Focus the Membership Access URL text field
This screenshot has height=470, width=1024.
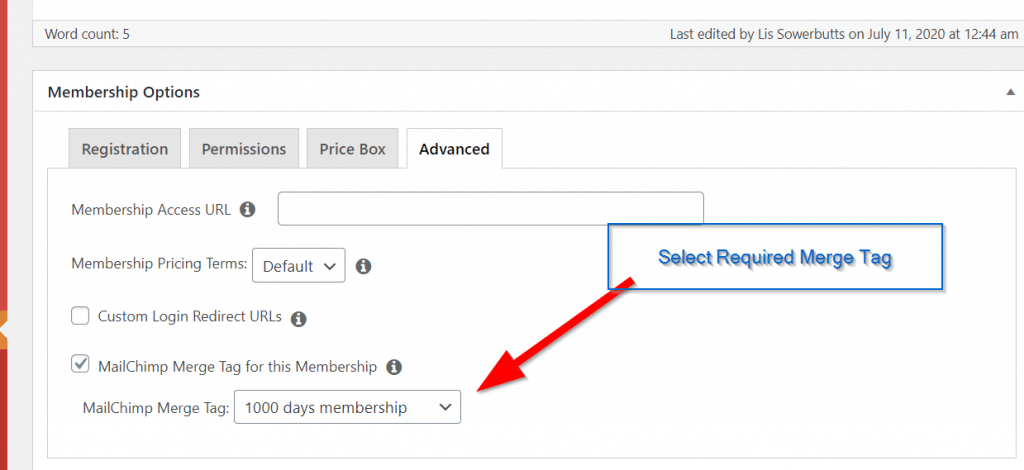[x=490, y=209]
